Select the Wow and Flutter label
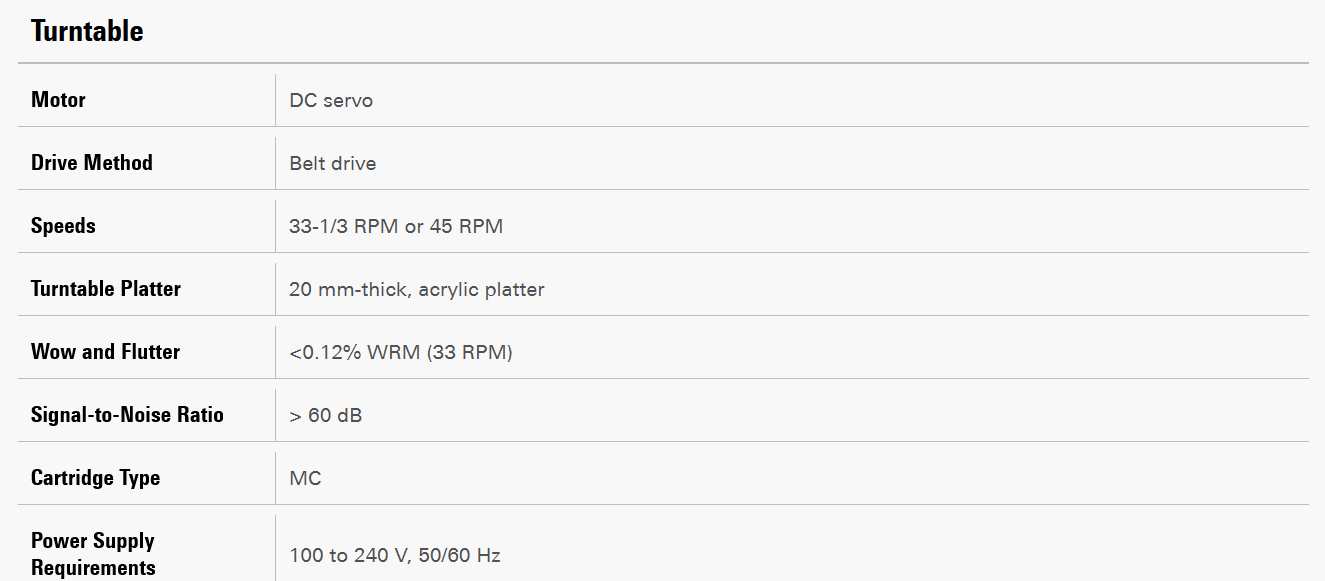Viewport: 1325px width, 581px height. 105,352
